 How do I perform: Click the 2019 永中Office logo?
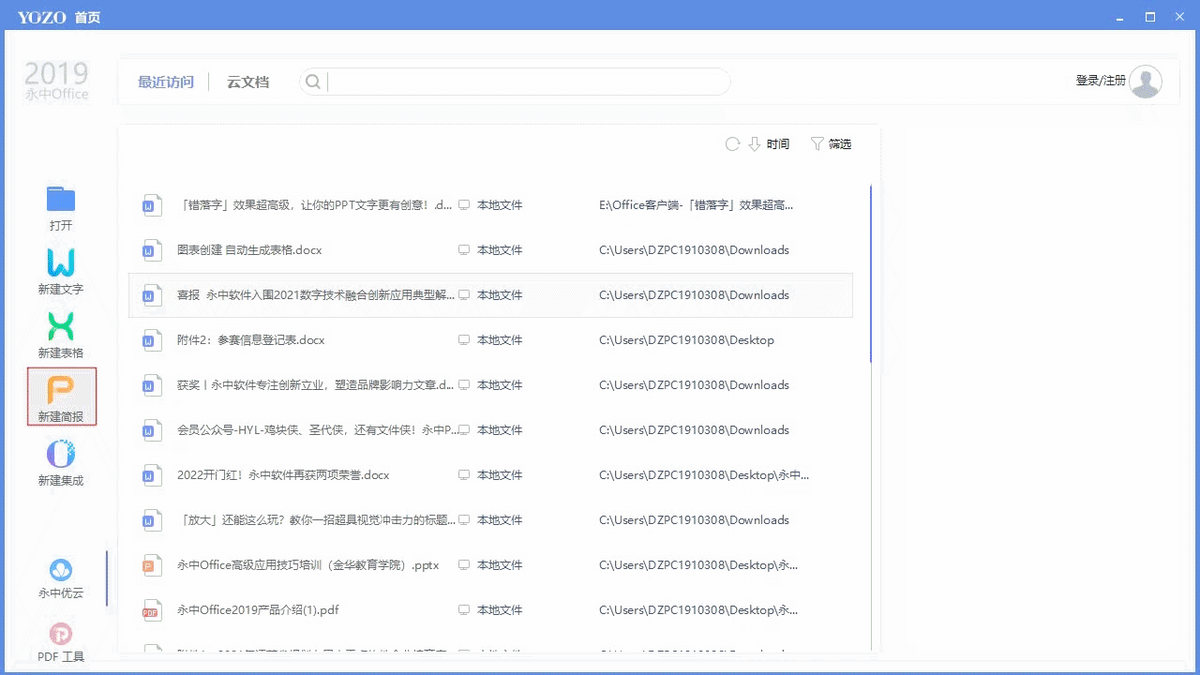(x=56, y=80)
